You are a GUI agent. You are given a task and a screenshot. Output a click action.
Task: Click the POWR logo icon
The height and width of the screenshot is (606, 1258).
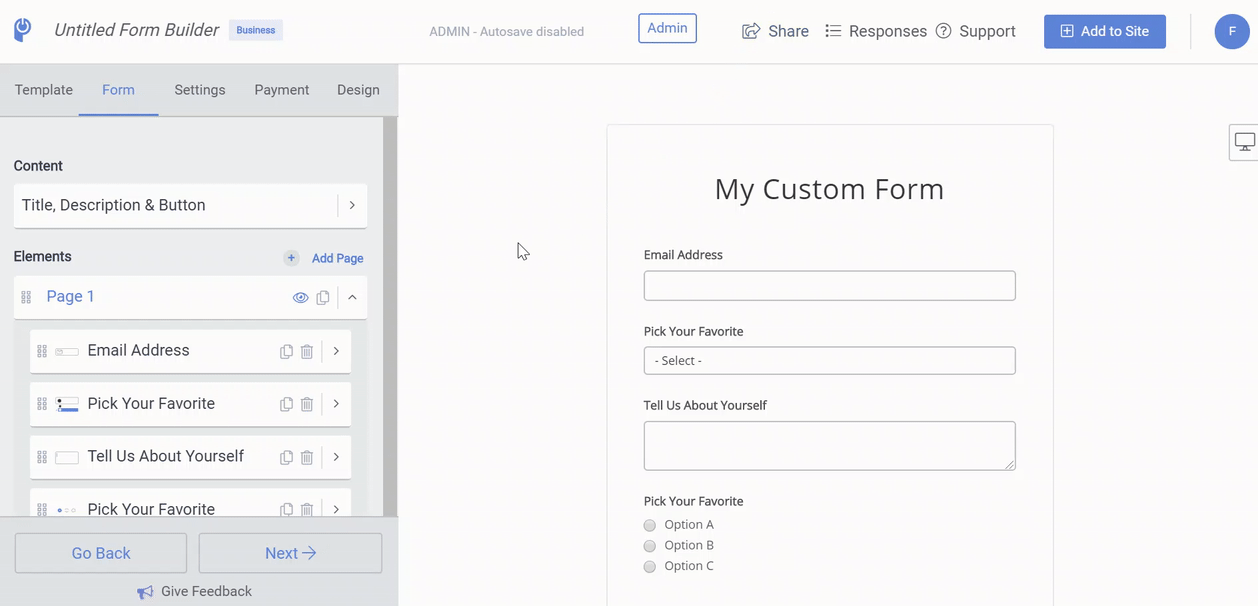point(23,30)
